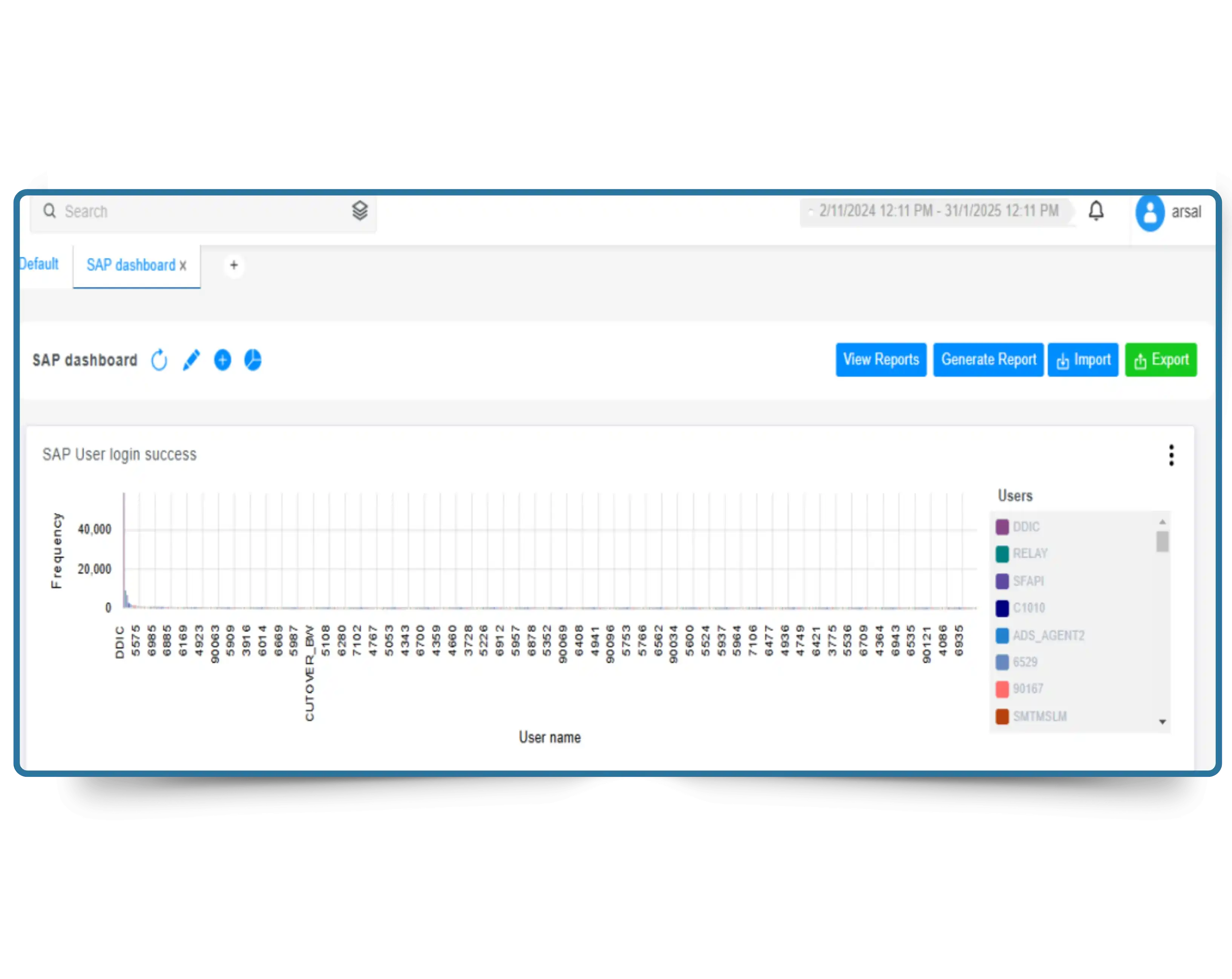Click the C1010 dark blue swatch
The image size is (1232, 979).
1002,608
